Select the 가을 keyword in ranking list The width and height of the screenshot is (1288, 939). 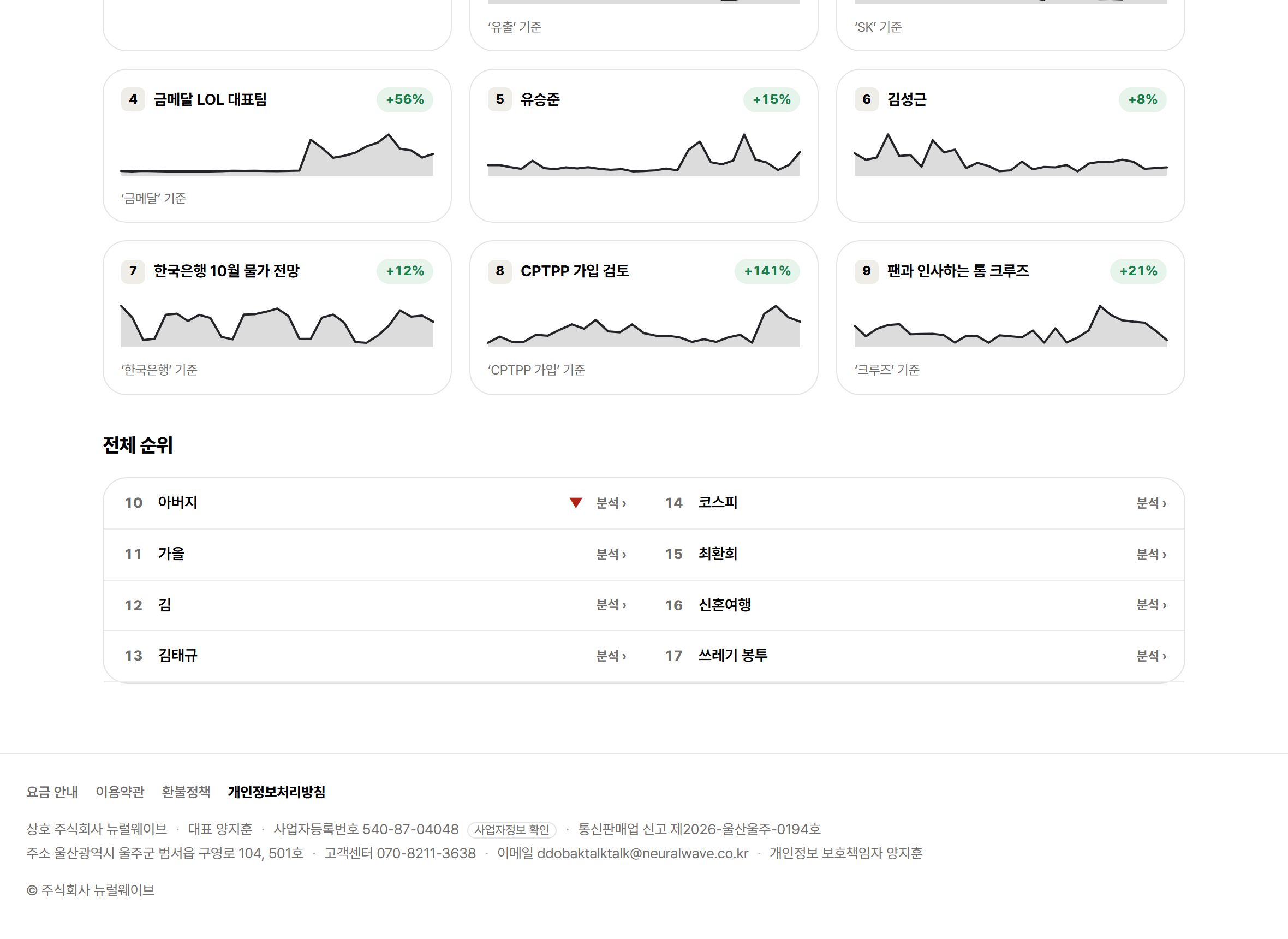coord(171,554)
